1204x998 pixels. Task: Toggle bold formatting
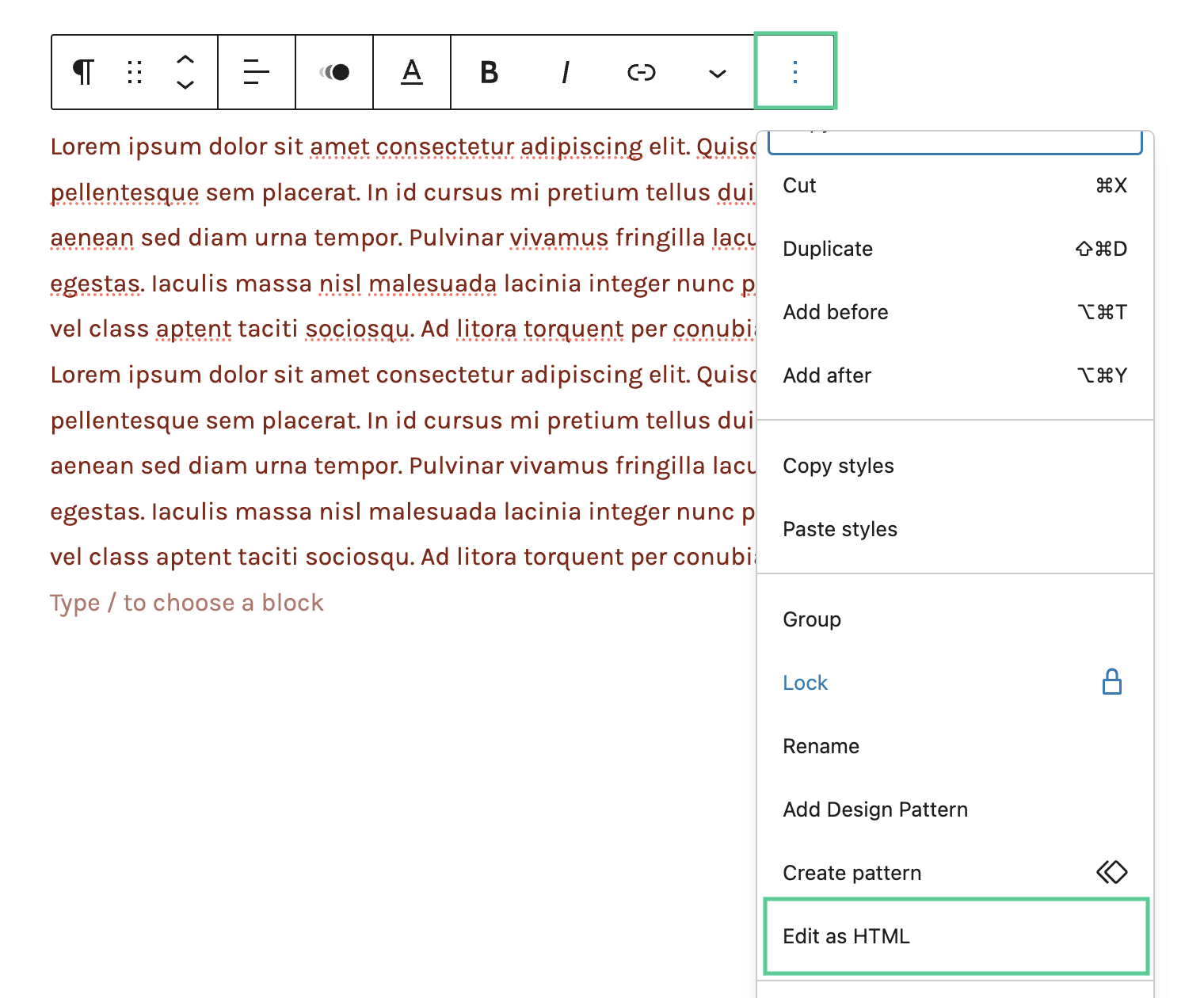[x=490, y=72]
